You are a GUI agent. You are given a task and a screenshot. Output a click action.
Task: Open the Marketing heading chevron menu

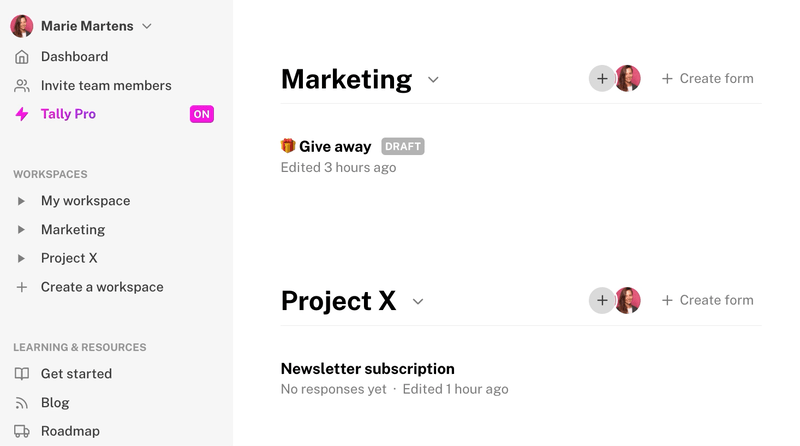click(x=433, y=80)
